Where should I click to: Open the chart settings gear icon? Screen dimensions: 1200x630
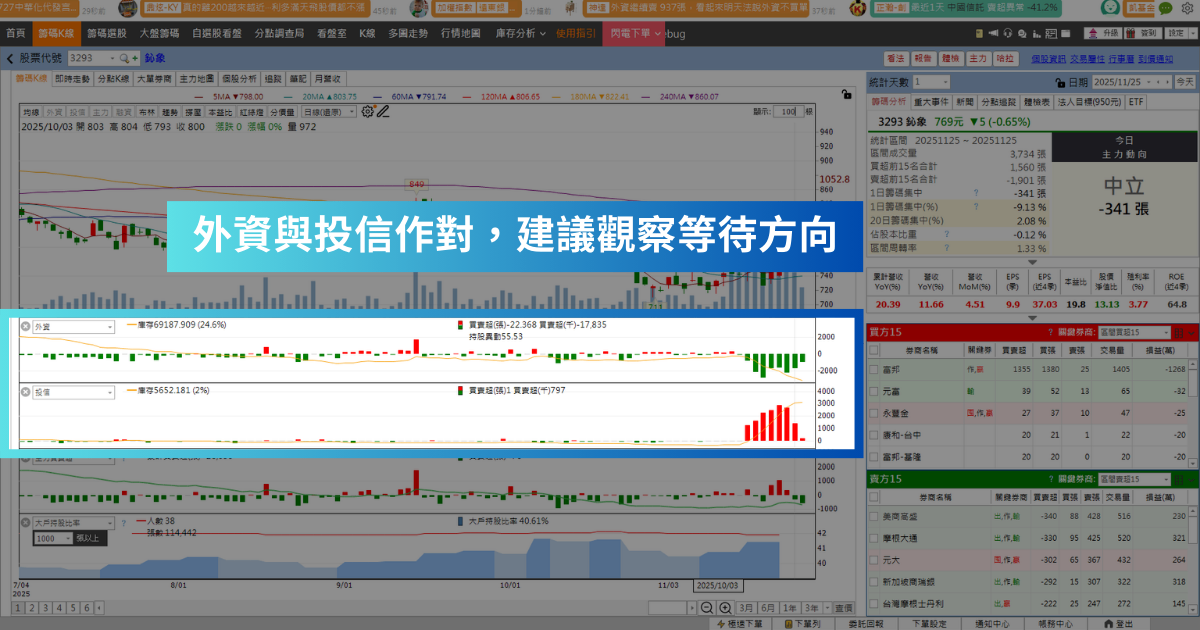[366, 111]
